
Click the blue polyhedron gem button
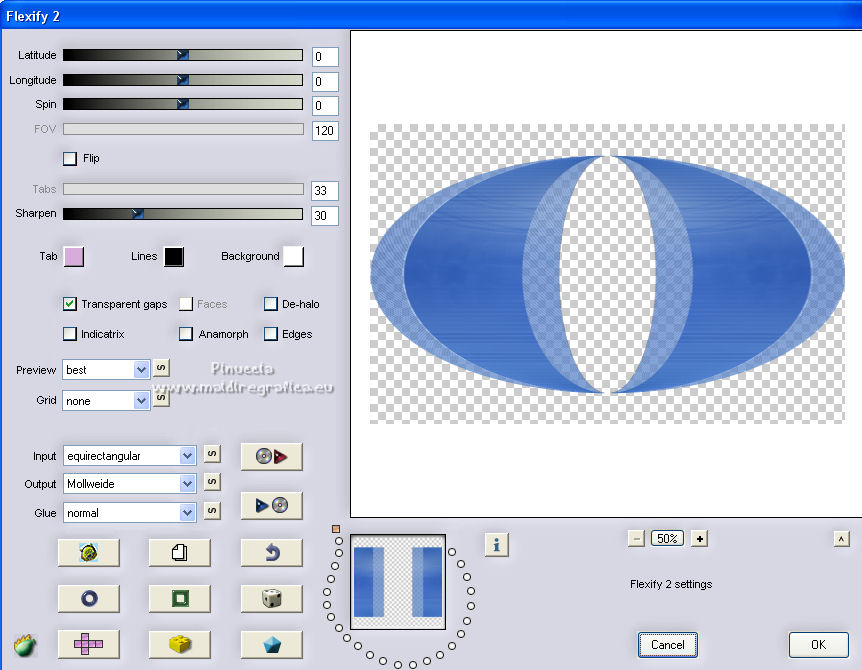[x=272, y=644]
